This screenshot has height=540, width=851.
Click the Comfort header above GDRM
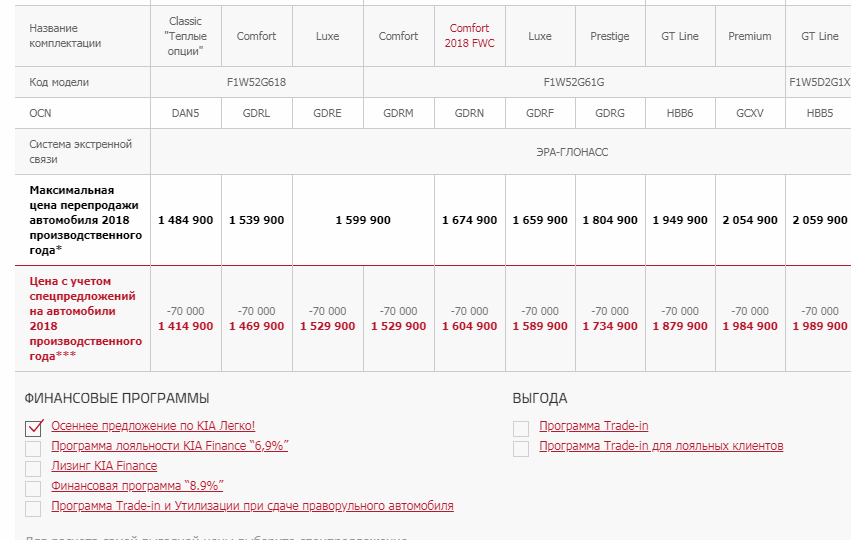(398, 36)
